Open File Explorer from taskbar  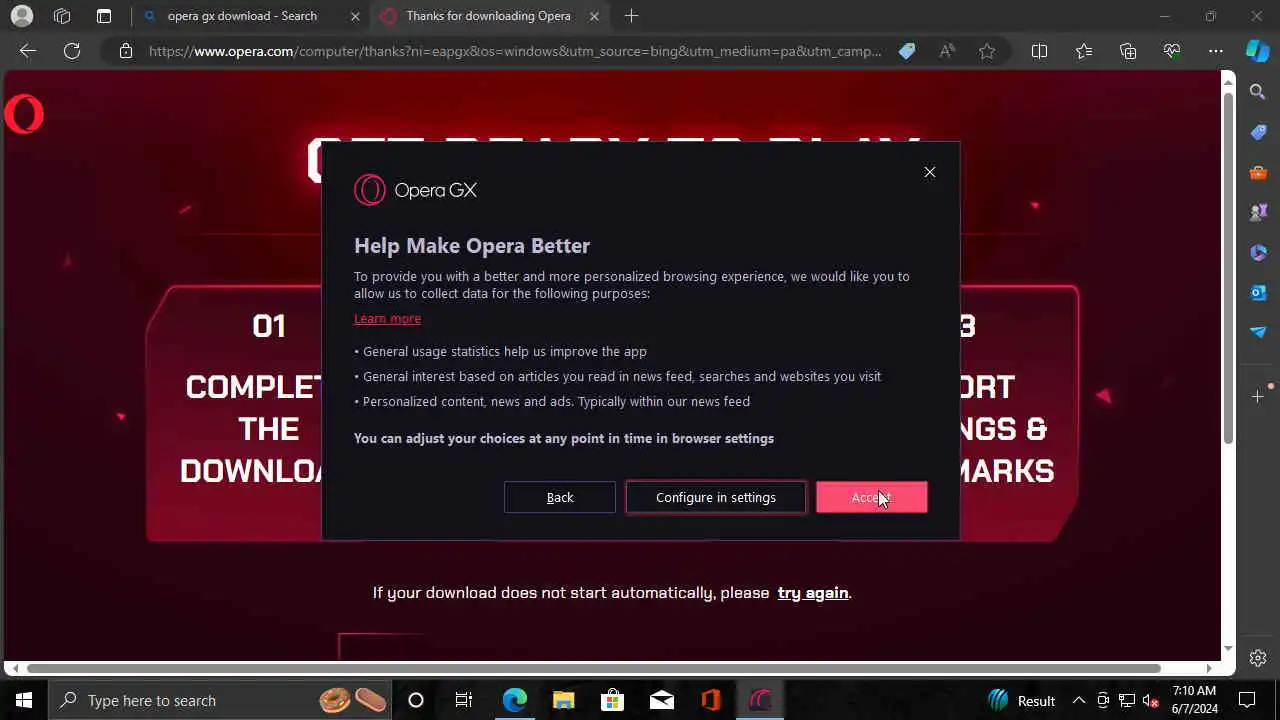(x=563, y=700)
